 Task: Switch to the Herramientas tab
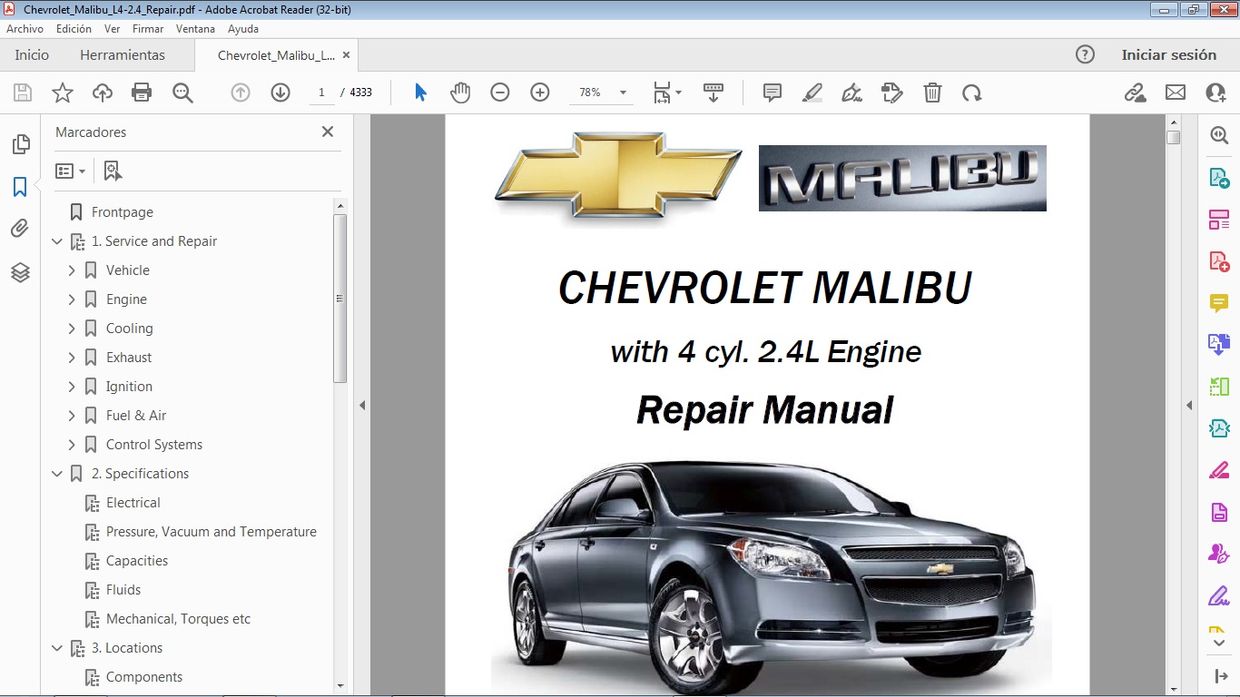coord(123,55)
